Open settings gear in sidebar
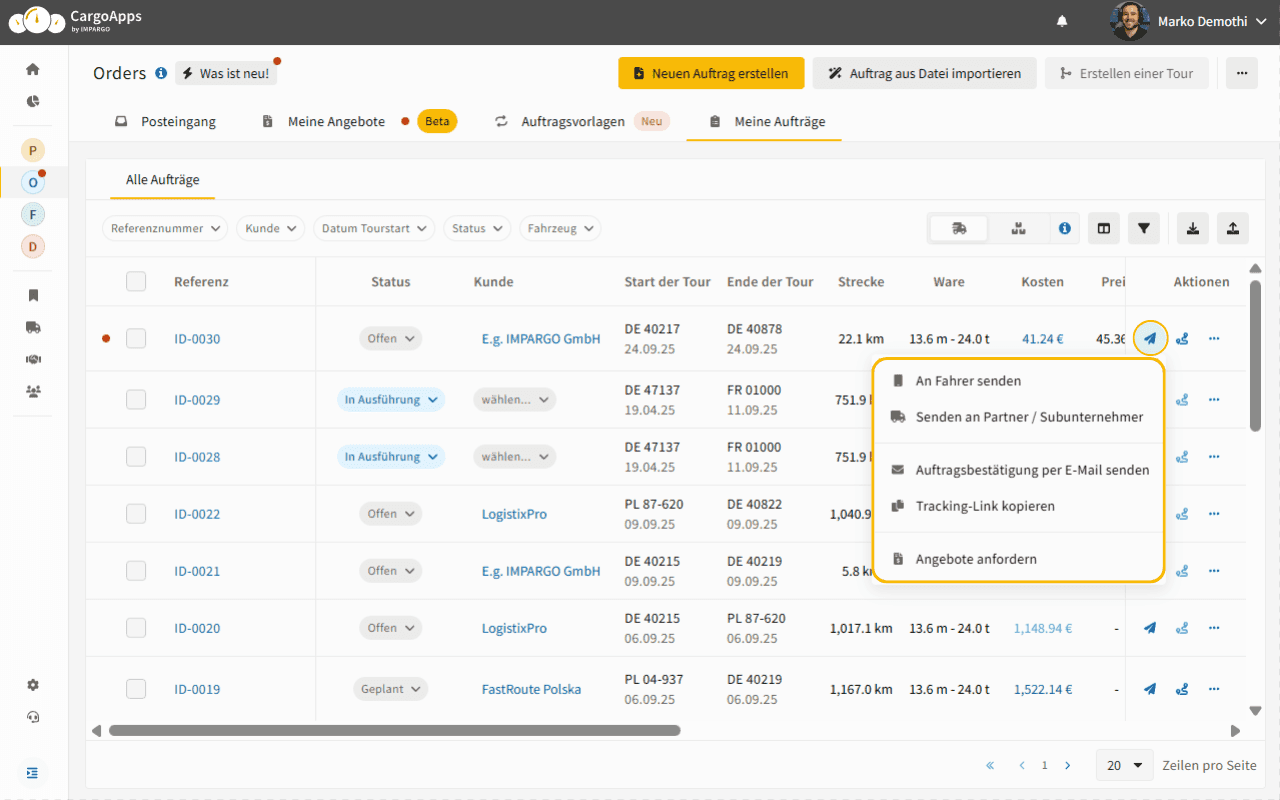This screenshot has height=800, width=1280. point(33,685)
